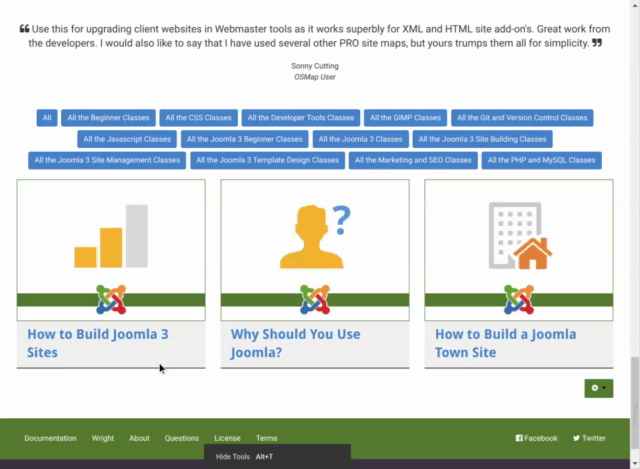640x469 pixels.
Task: Filter by All the Beginner Classes
Action: click(x=108, y=118)
